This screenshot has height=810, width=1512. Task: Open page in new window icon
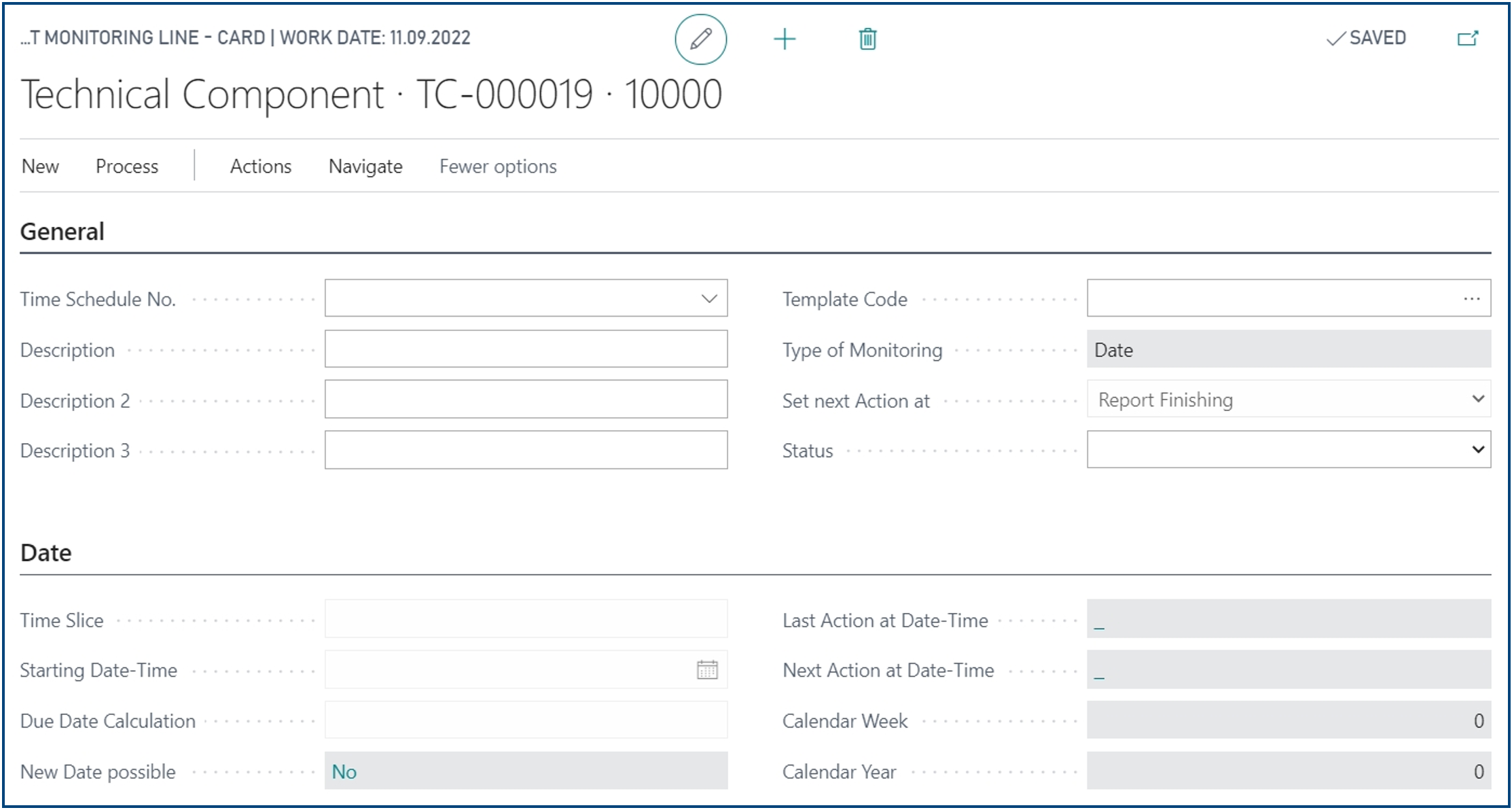tap(1468, 38)
